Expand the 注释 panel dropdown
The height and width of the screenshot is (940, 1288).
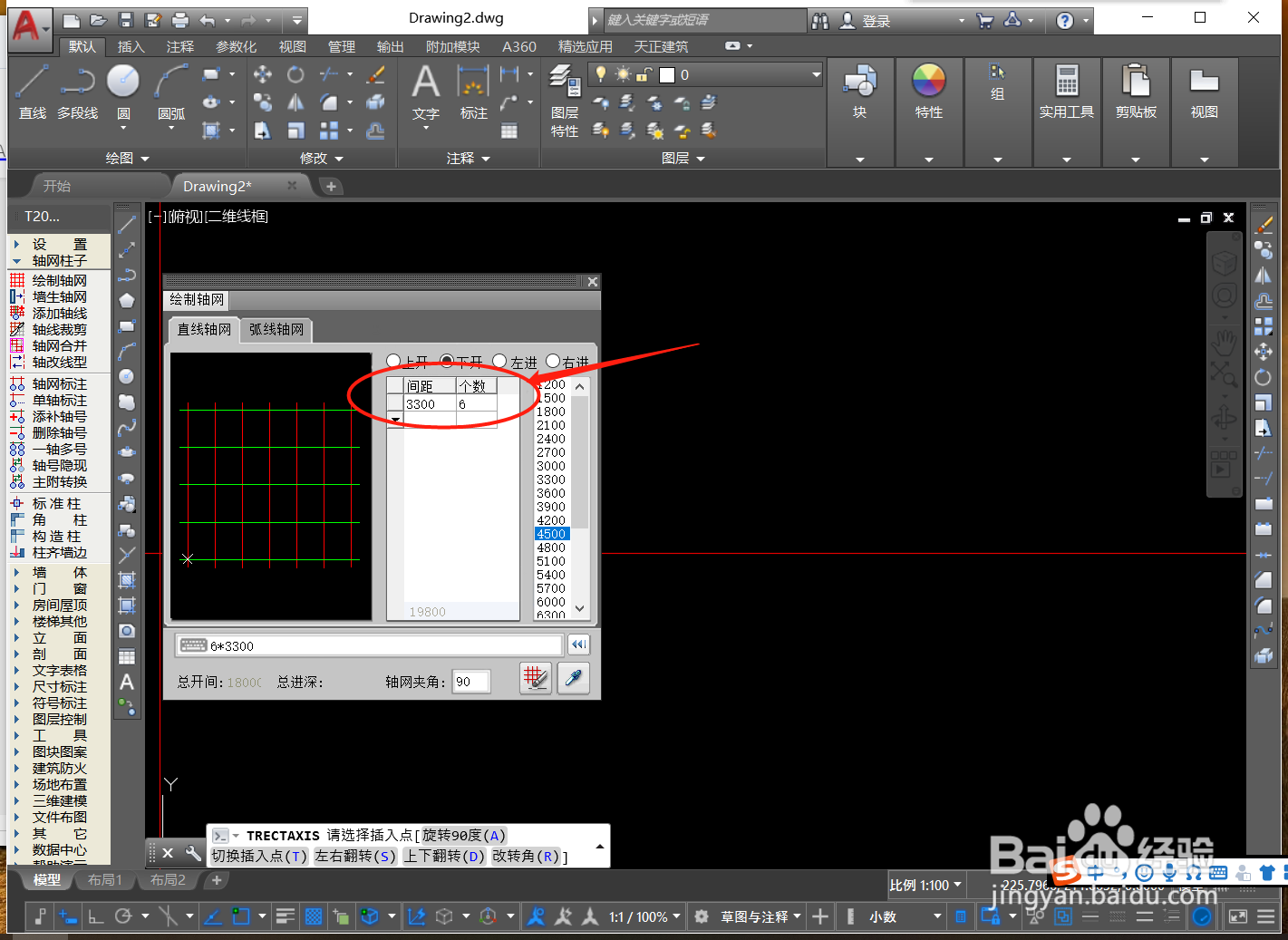click(469, 158)
